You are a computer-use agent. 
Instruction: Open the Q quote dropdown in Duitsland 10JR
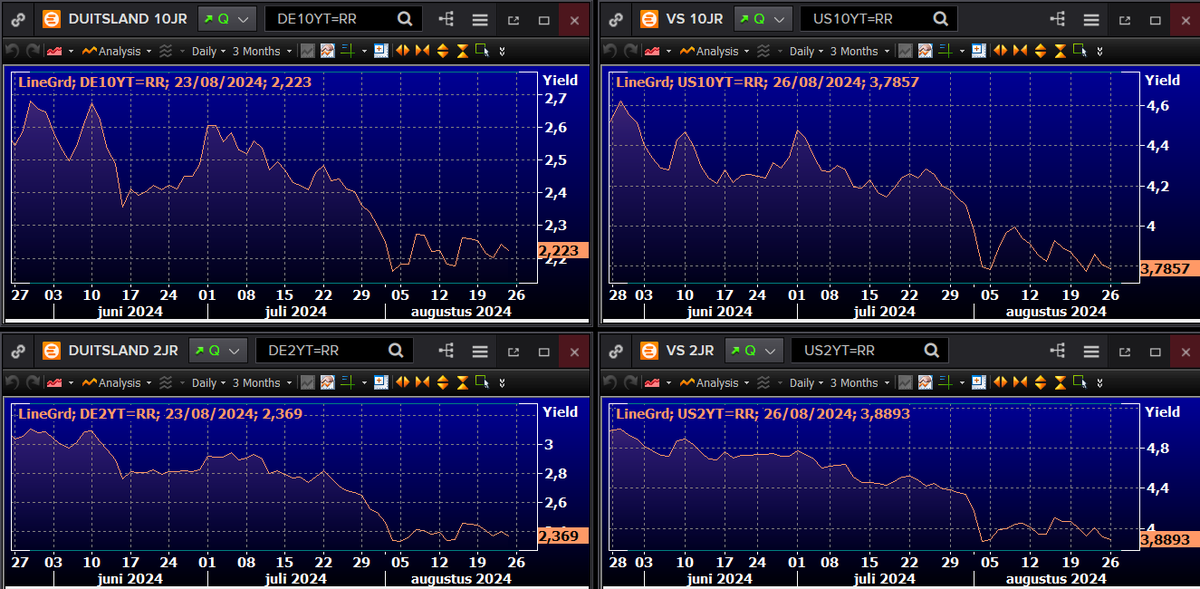coord(227,19)
